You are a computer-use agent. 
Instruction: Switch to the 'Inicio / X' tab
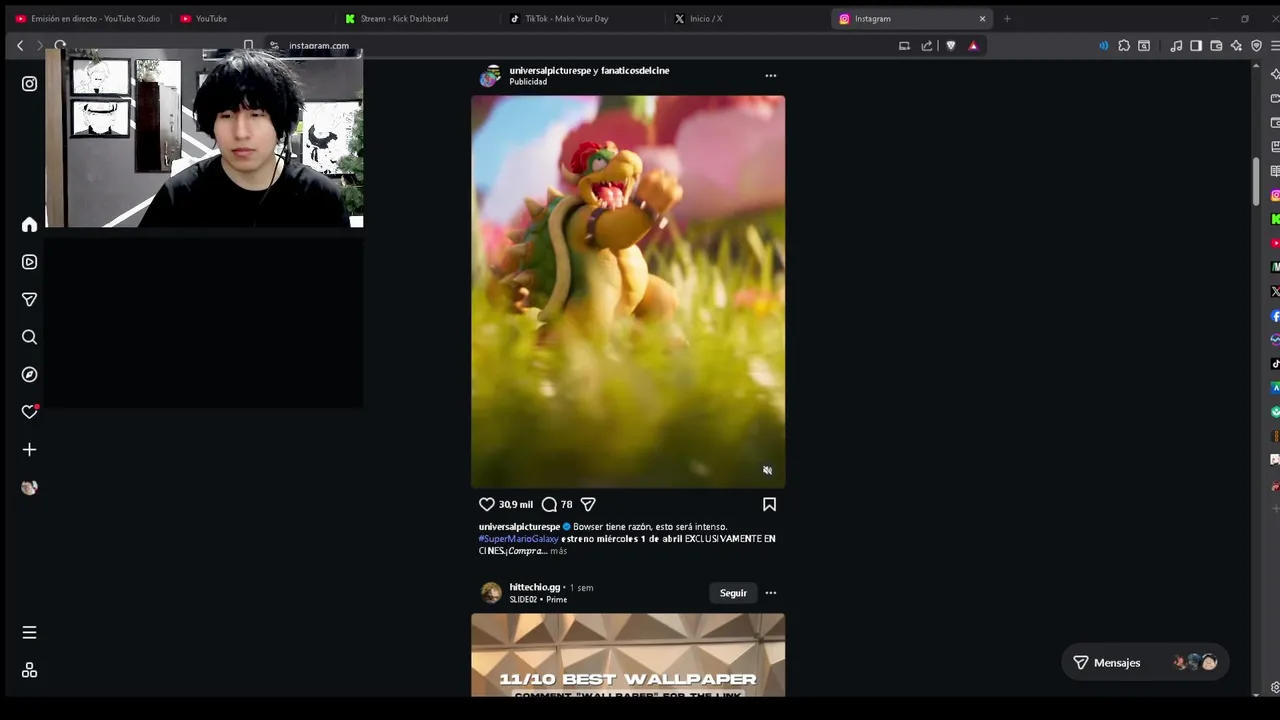pyautogui.click(x=745, y=18)
